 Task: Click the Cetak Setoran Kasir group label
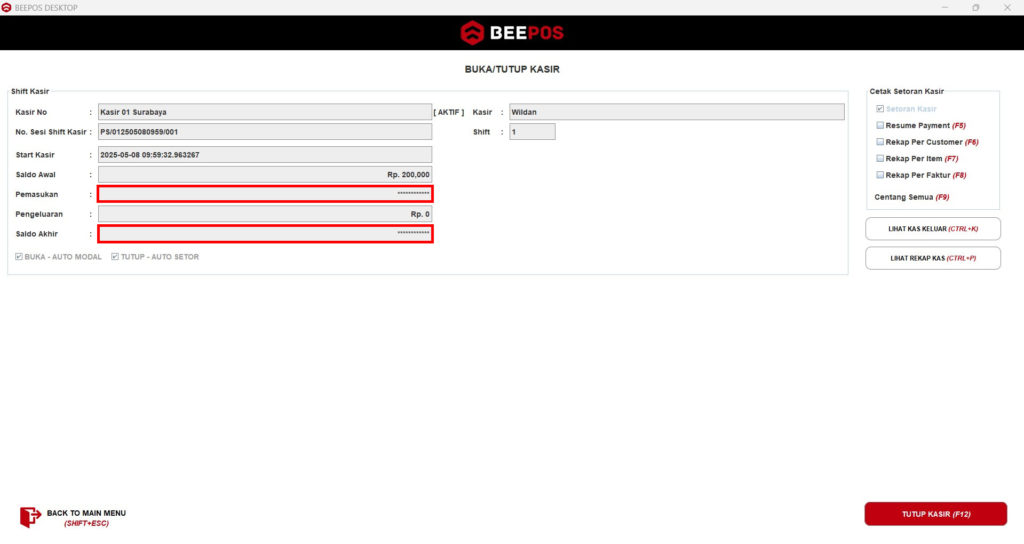pos(906,91)
